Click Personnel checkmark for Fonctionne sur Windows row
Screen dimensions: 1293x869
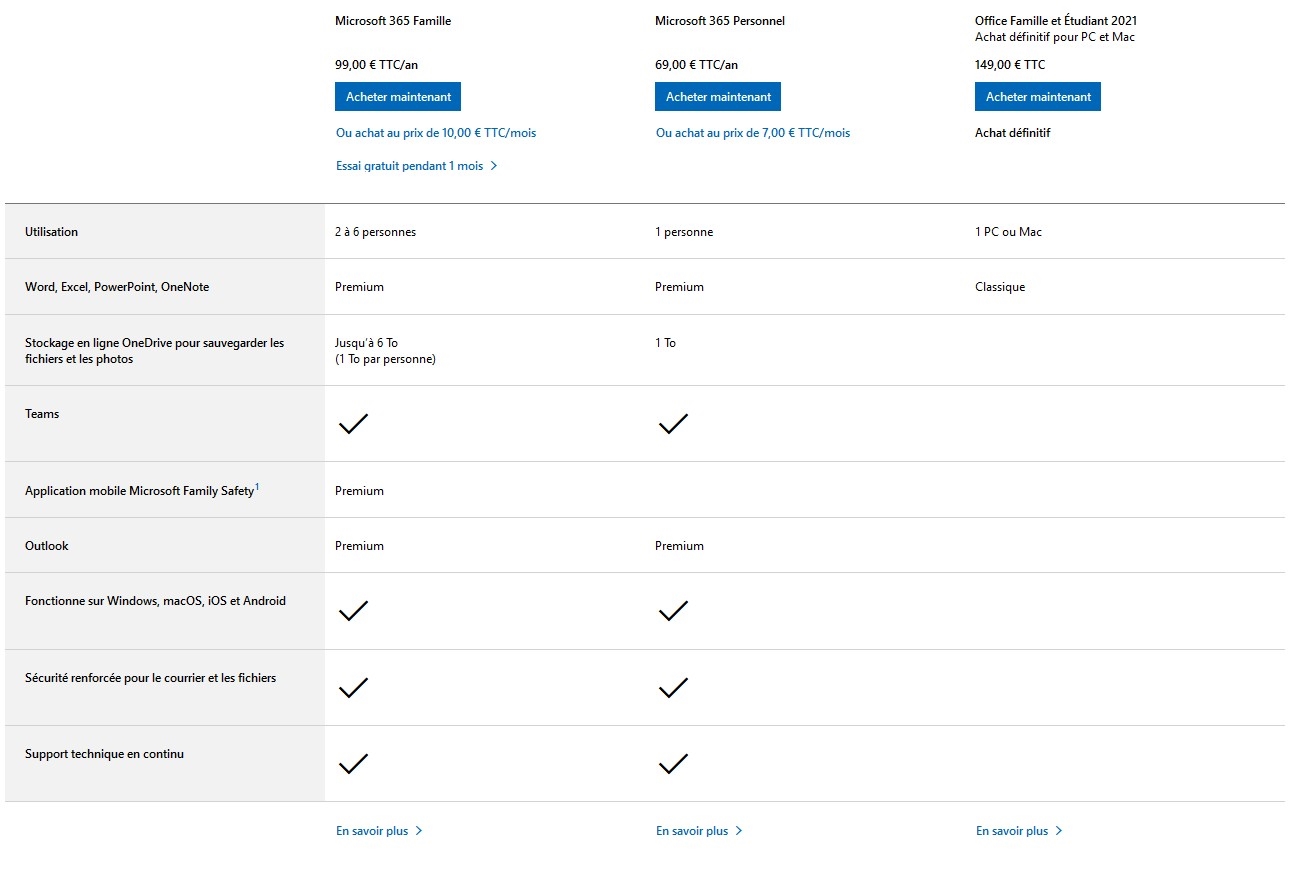(673, 611)
